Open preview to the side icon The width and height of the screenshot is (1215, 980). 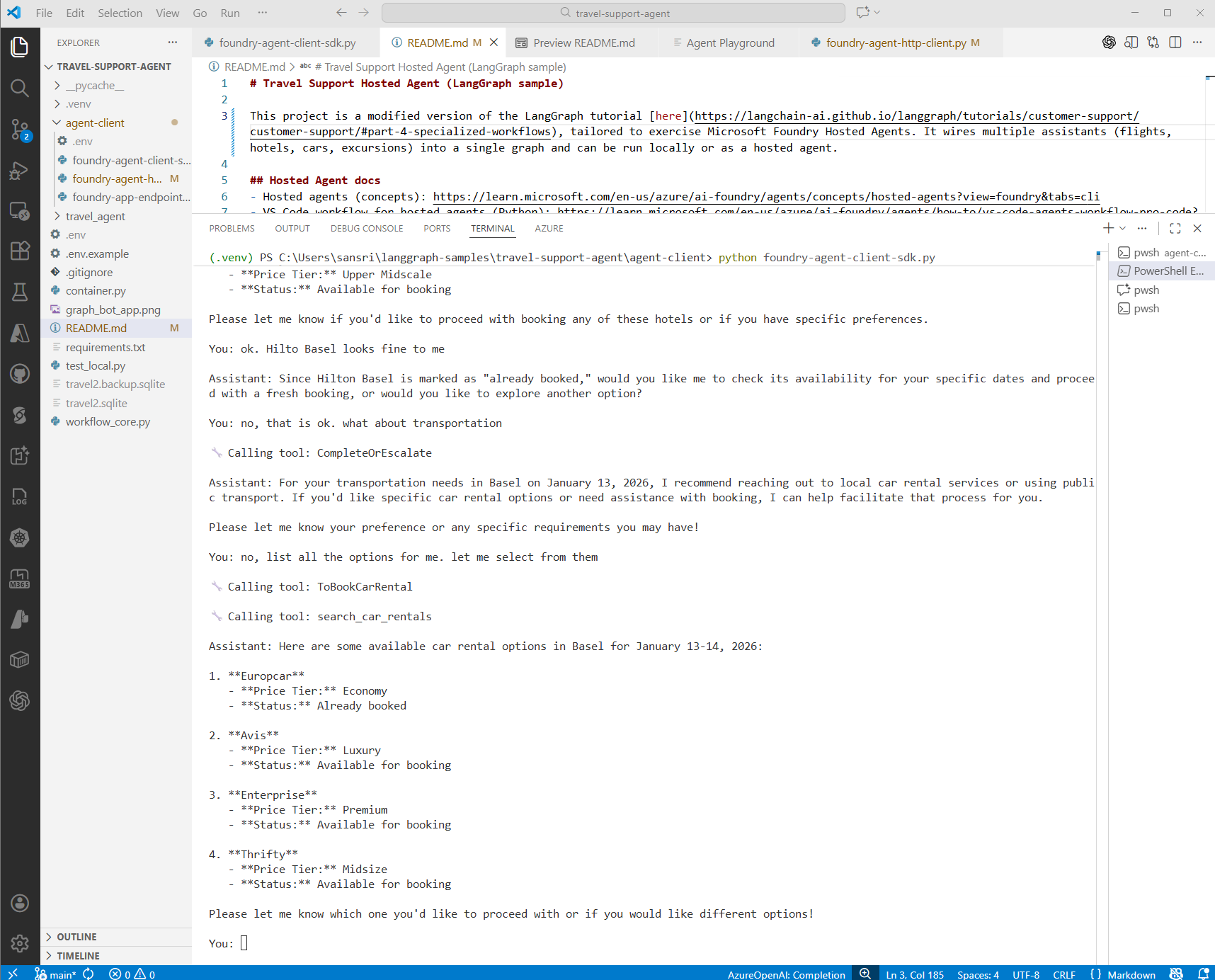1131,42
